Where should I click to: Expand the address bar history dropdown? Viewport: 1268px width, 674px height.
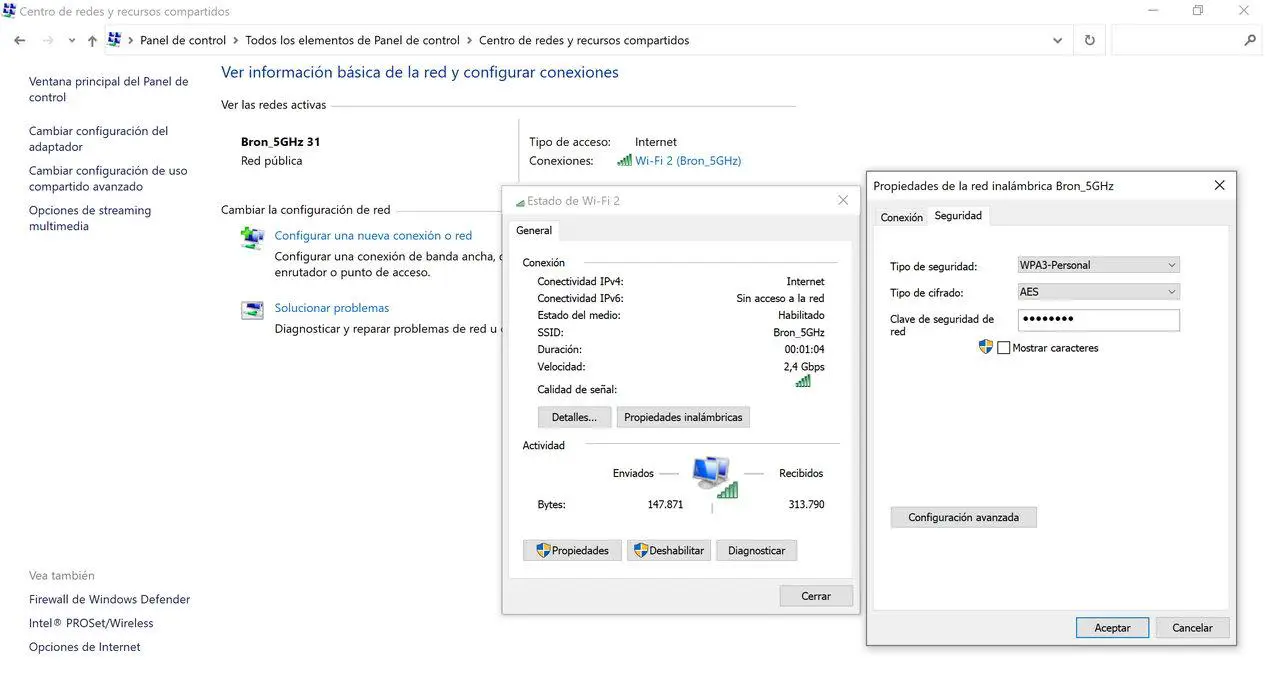[x=1058, y=41]
